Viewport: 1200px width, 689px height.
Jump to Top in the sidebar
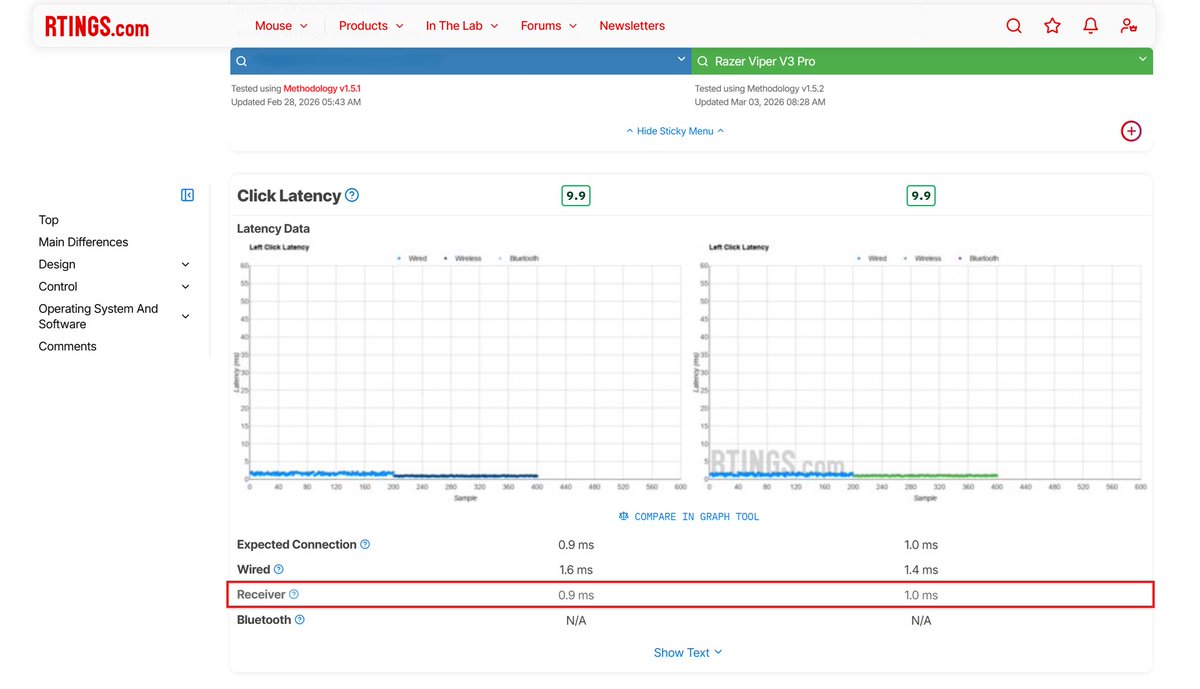(49, 220)
